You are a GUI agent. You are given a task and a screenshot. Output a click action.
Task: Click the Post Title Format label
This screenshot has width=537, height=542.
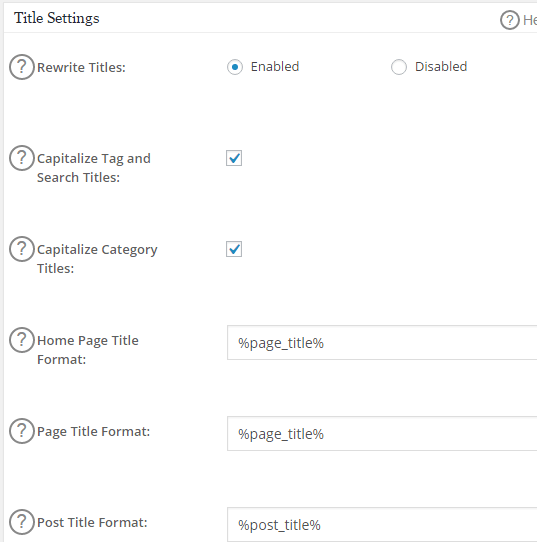92,522
